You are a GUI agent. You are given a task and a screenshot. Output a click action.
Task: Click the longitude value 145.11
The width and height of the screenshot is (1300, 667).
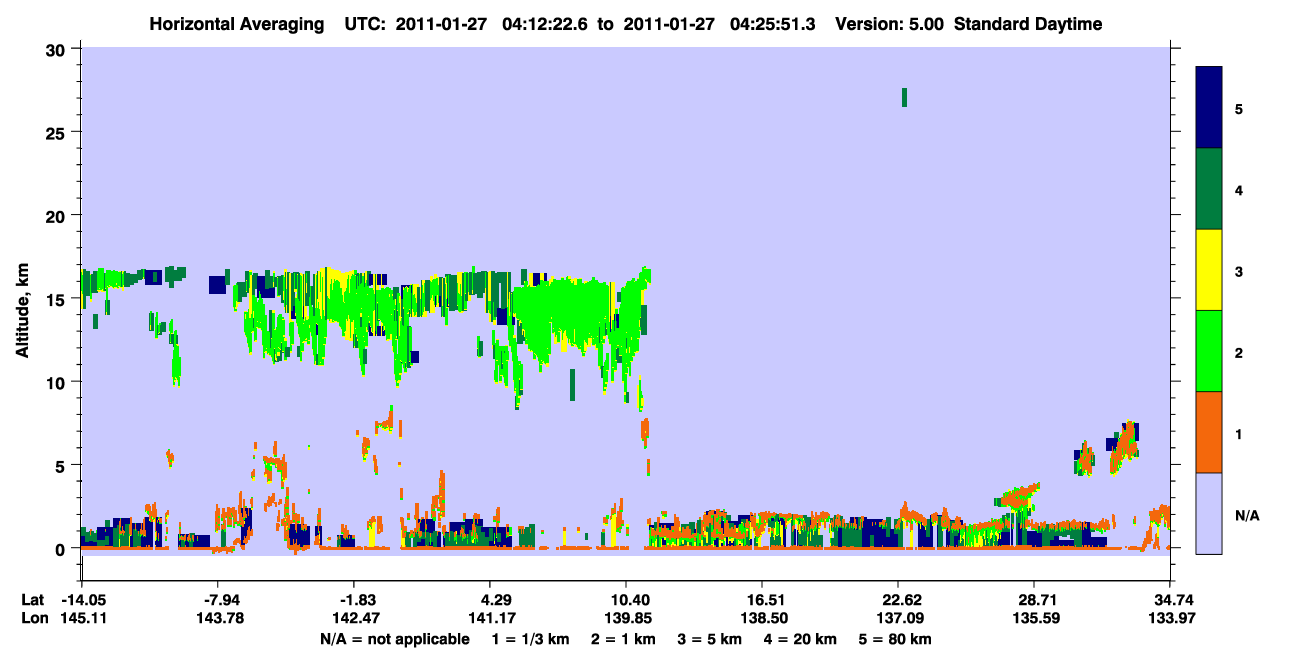(83, 619)
